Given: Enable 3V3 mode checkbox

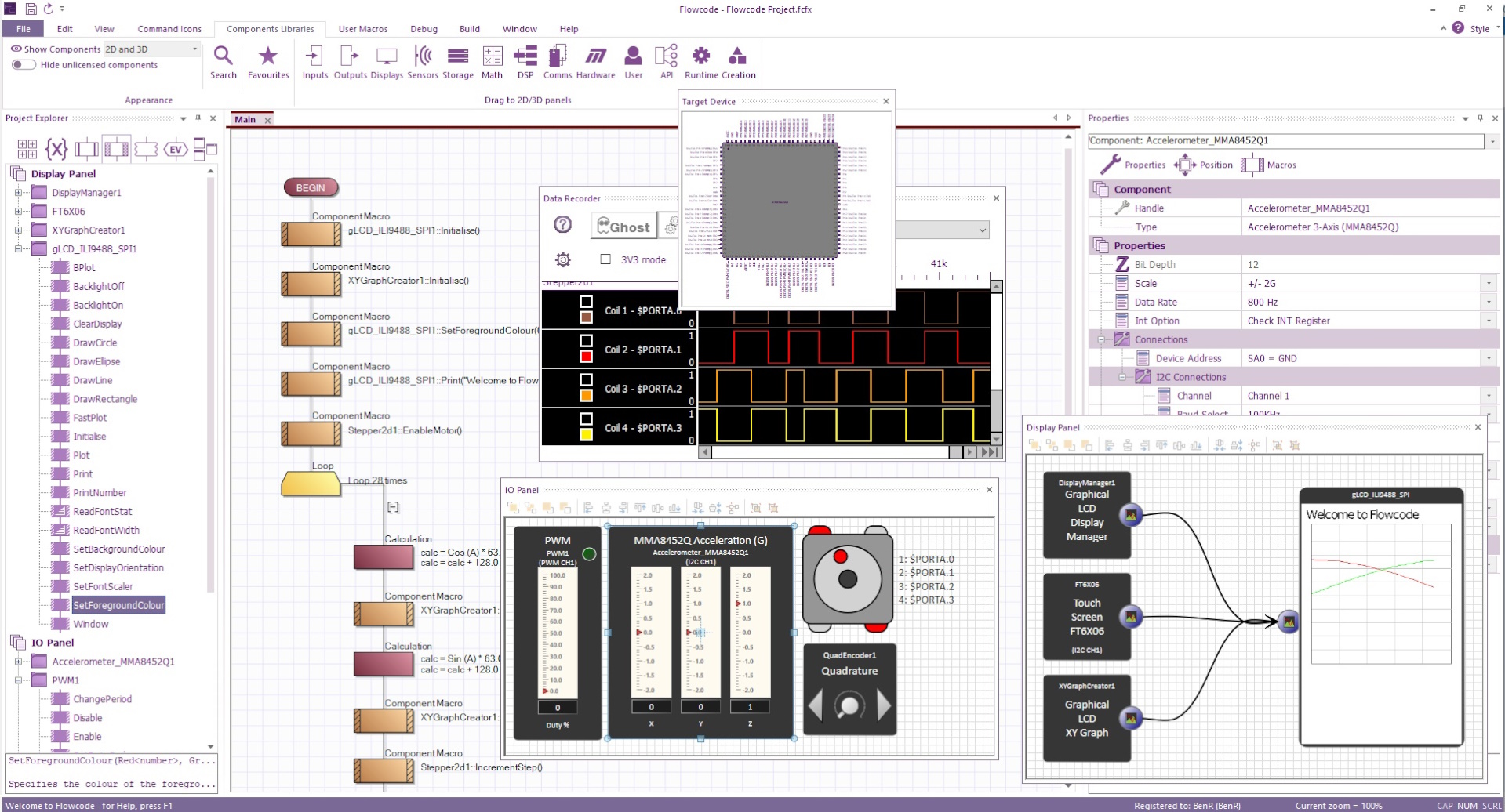Looking at the screenshot, I should click(605, 259).
